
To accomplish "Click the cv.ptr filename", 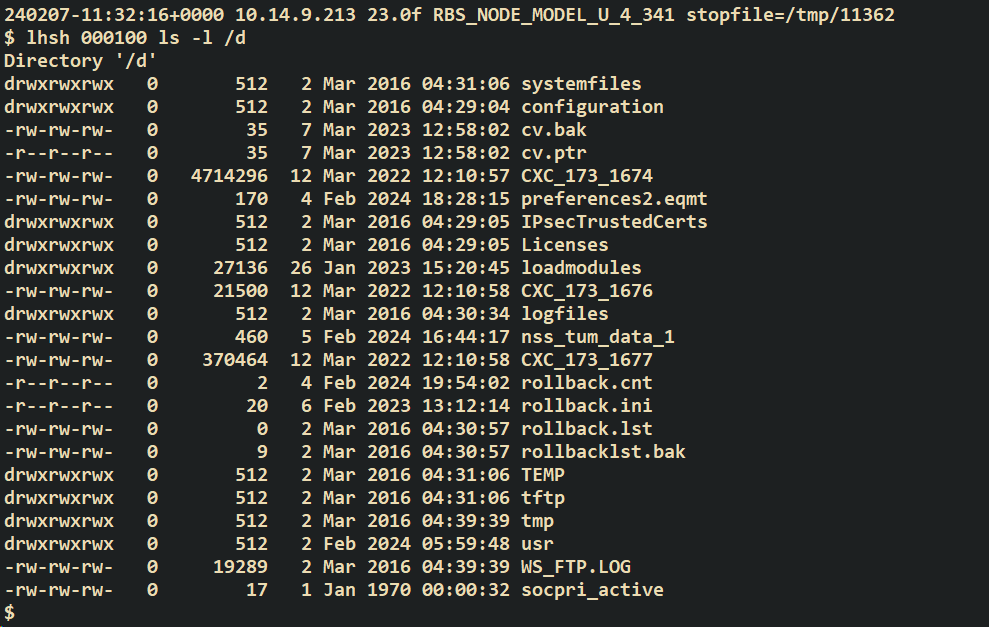I will pos(554,153).
